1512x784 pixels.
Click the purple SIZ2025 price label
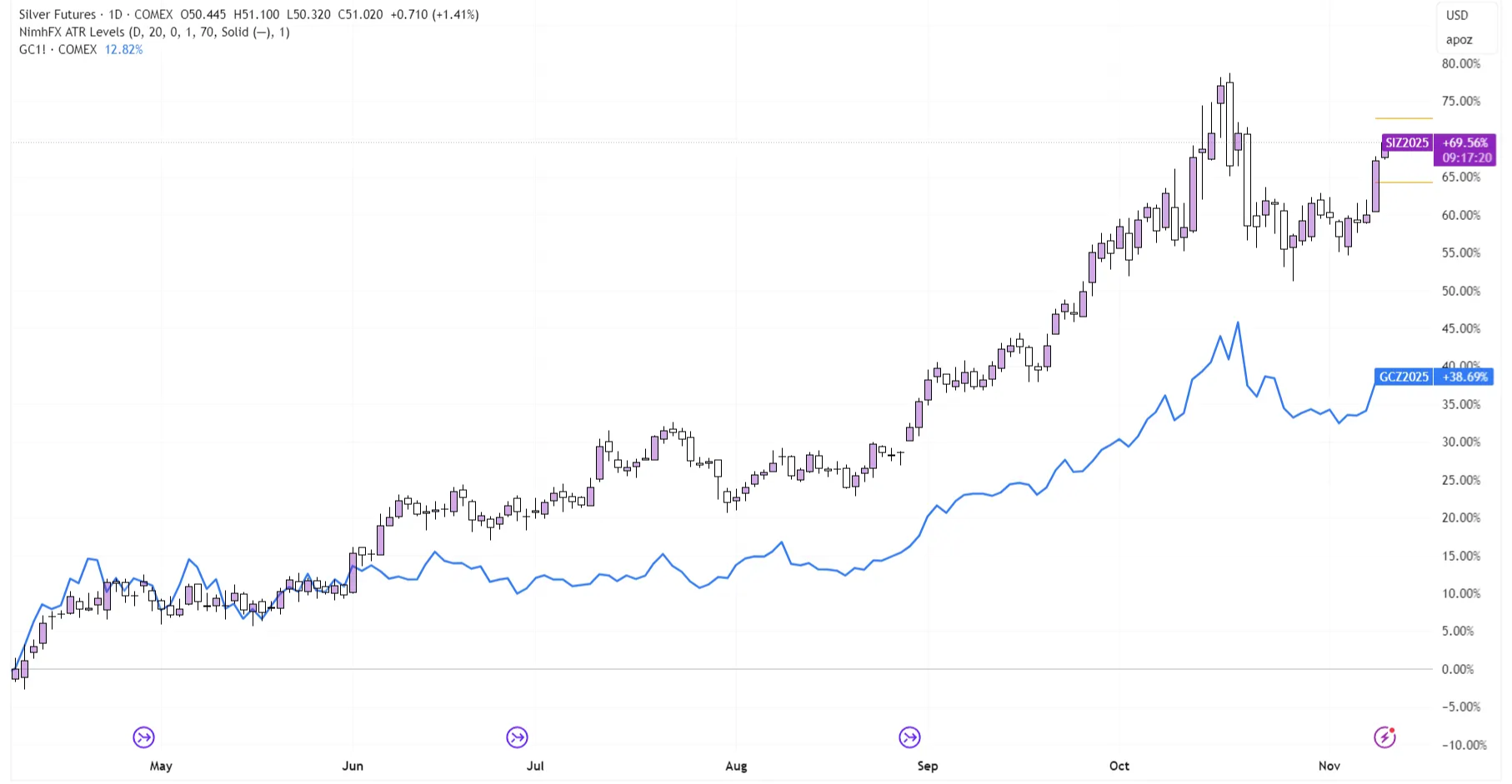coord(1407,143)
